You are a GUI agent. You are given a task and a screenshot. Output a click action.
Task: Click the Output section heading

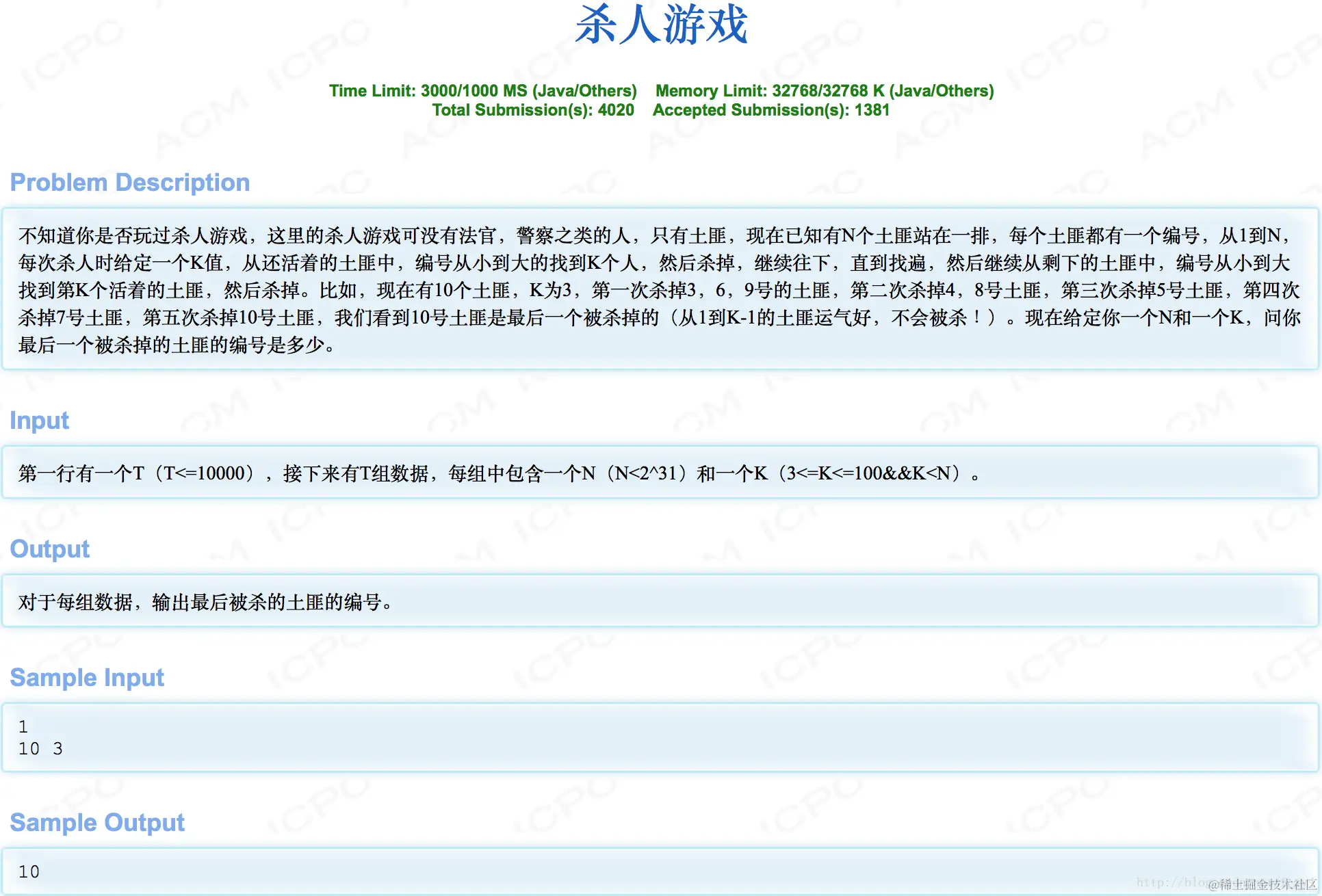point(50,549)
